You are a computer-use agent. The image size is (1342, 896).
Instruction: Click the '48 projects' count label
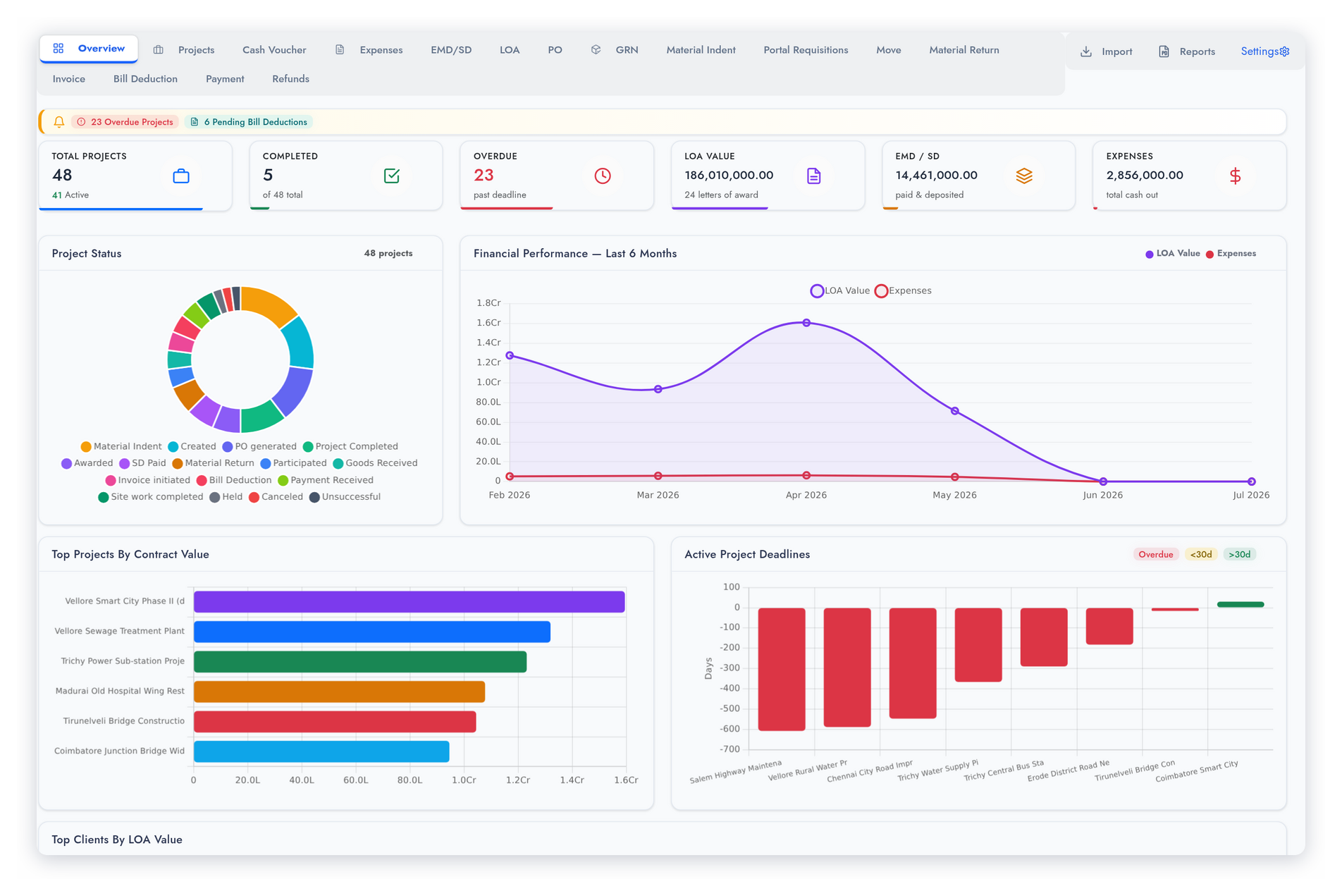click(388, 254)
